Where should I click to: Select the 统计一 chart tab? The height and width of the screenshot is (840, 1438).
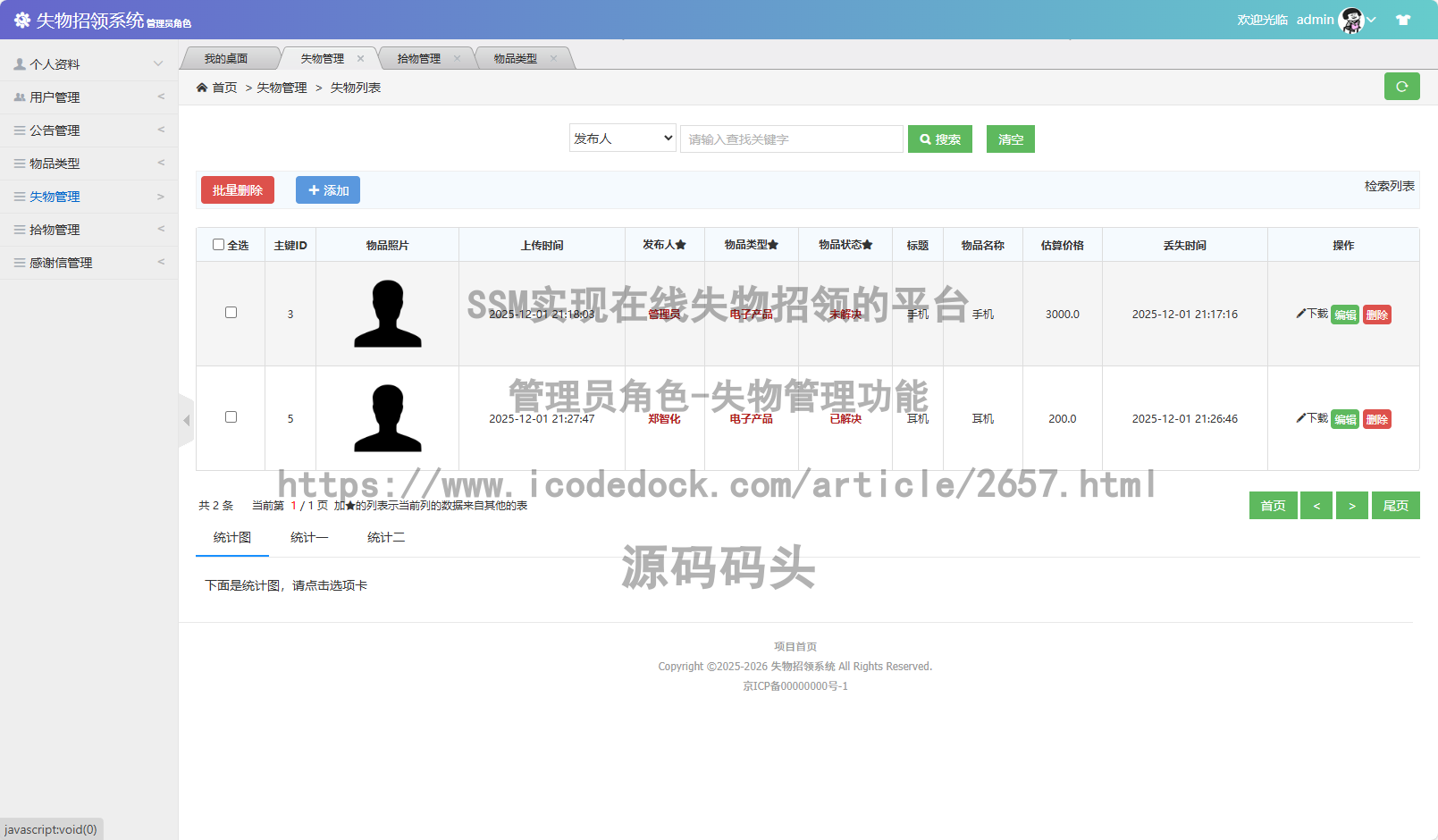[309, 537]
